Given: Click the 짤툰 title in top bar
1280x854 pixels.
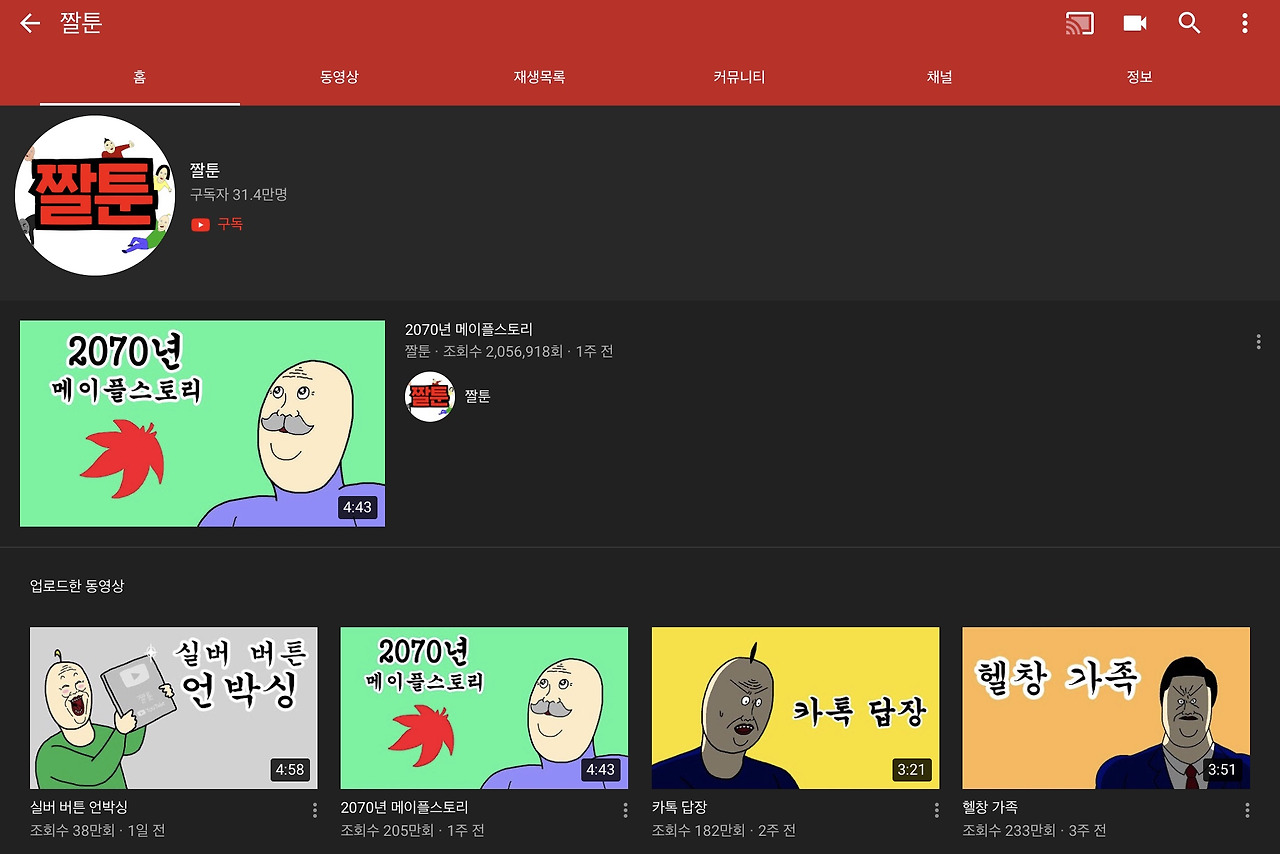Looking at the screenshot, I should (x=81, y=23).
